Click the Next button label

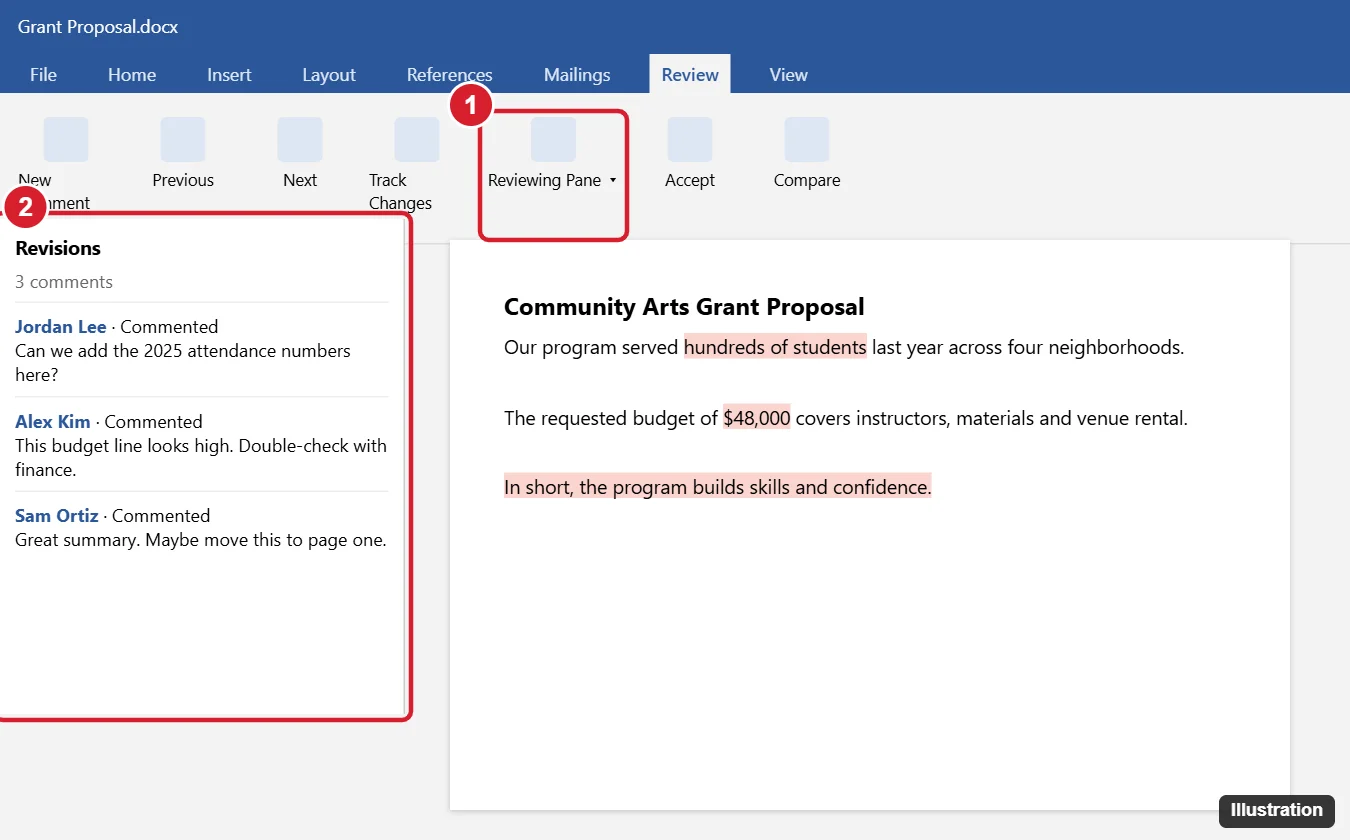[x=300, y=180]
